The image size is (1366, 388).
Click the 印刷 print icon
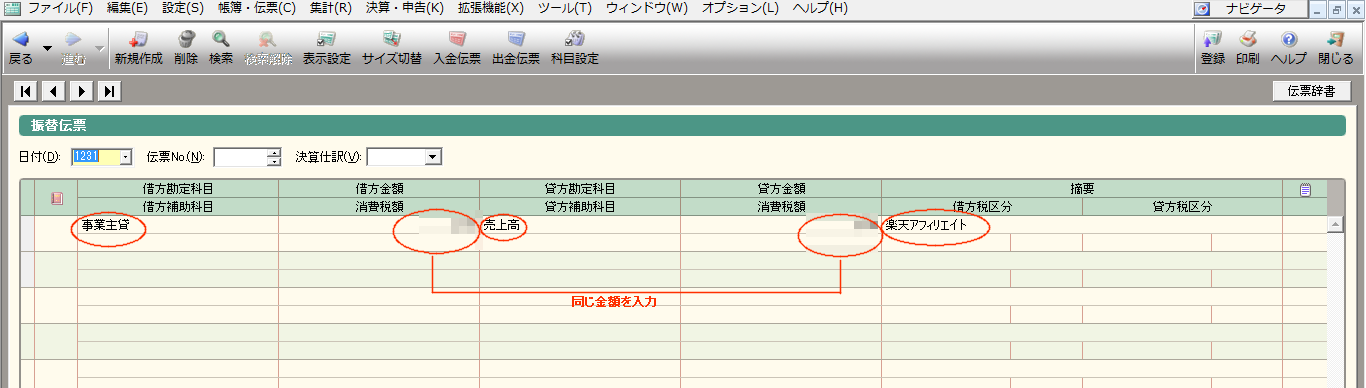pos(1247,48)
